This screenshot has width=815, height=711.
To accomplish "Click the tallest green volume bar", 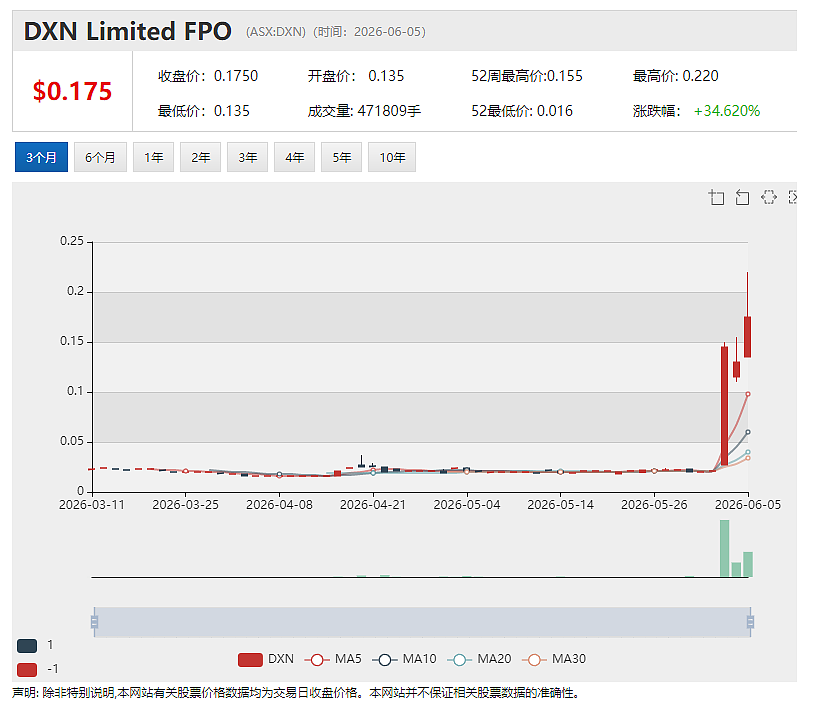I will tap(724, 548).
